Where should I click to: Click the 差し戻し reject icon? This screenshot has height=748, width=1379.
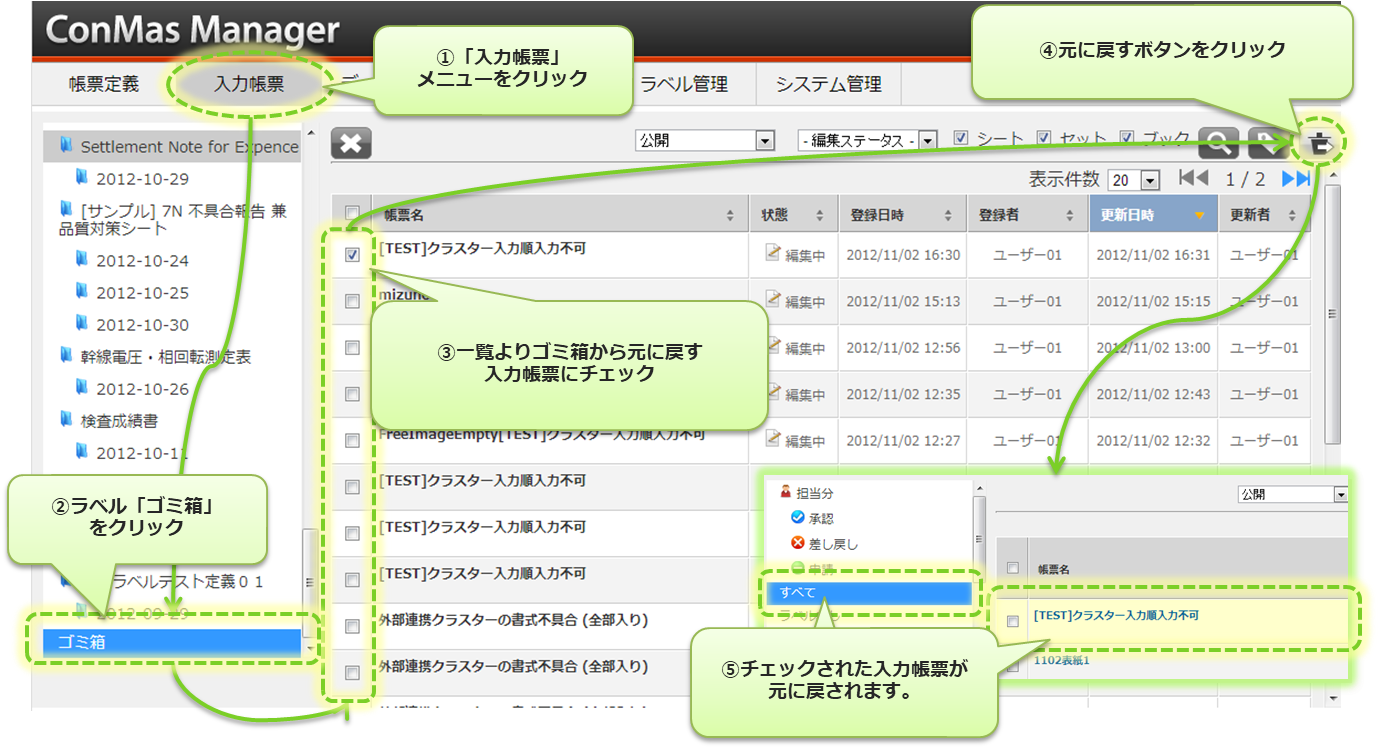797,544
